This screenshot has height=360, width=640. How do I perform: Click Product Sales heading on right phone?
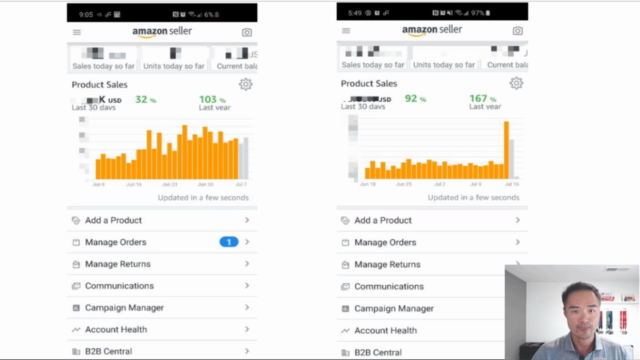pos(369,84)
